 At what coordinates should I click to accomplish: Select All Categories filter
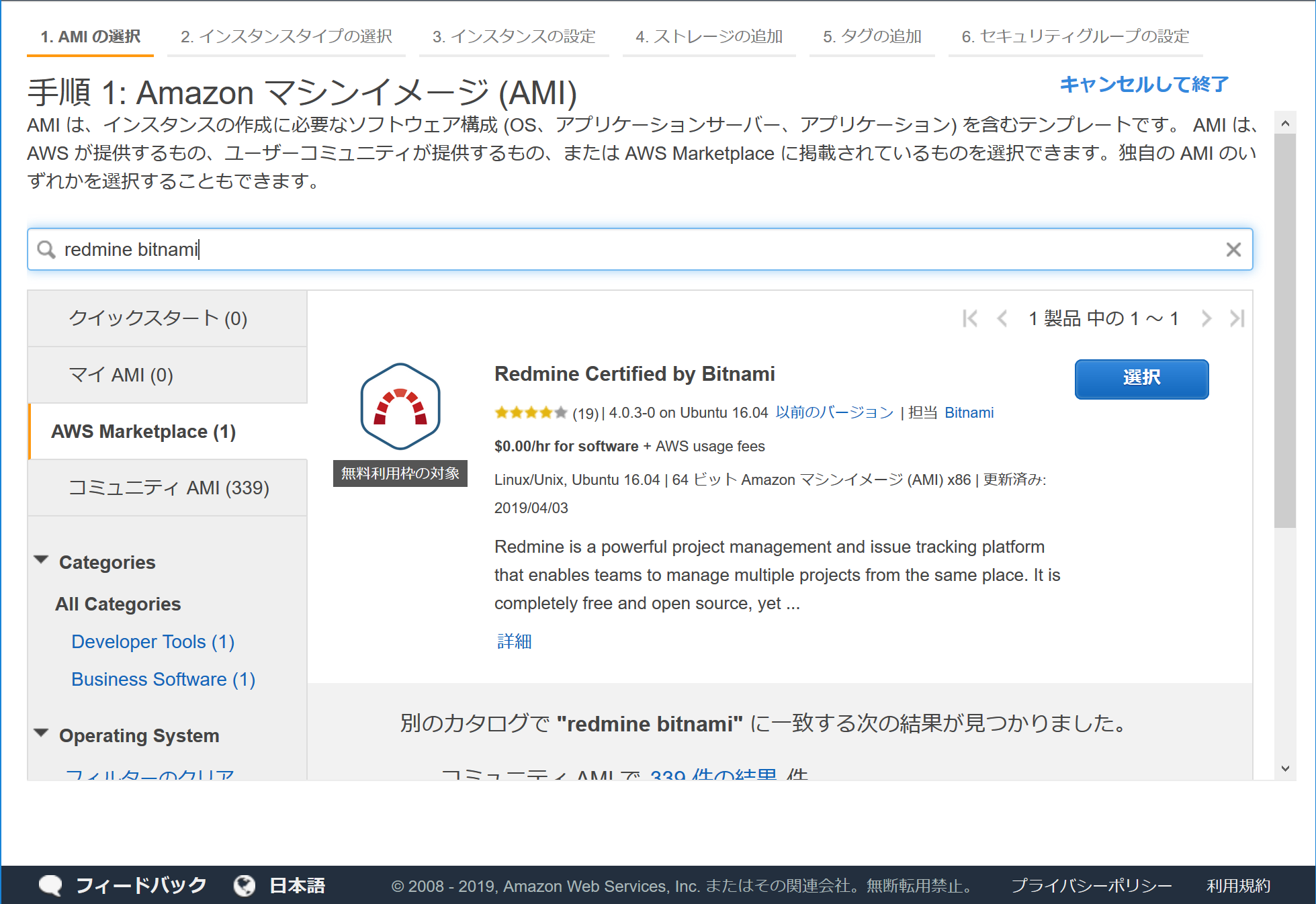pyautogui.click(x=118, y=604)
